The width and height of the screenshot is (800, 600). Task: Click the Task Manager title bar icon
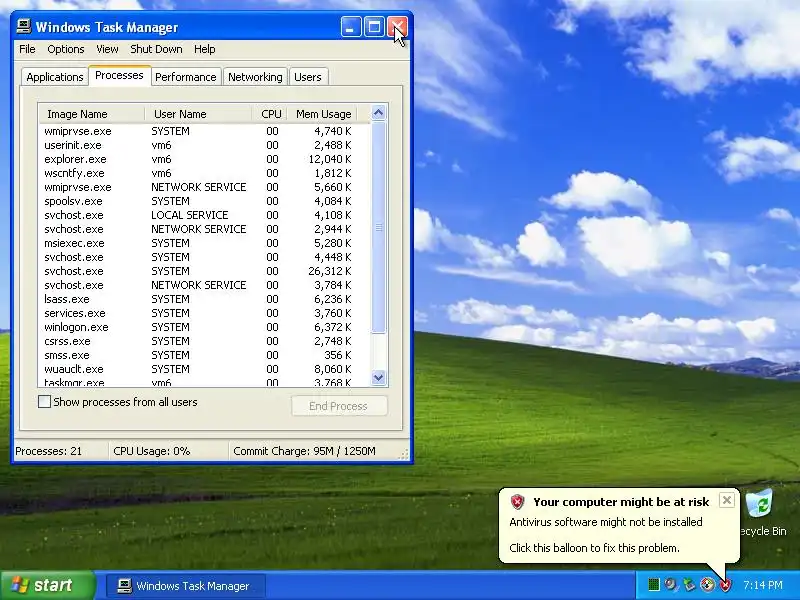[x=23, y=27]
